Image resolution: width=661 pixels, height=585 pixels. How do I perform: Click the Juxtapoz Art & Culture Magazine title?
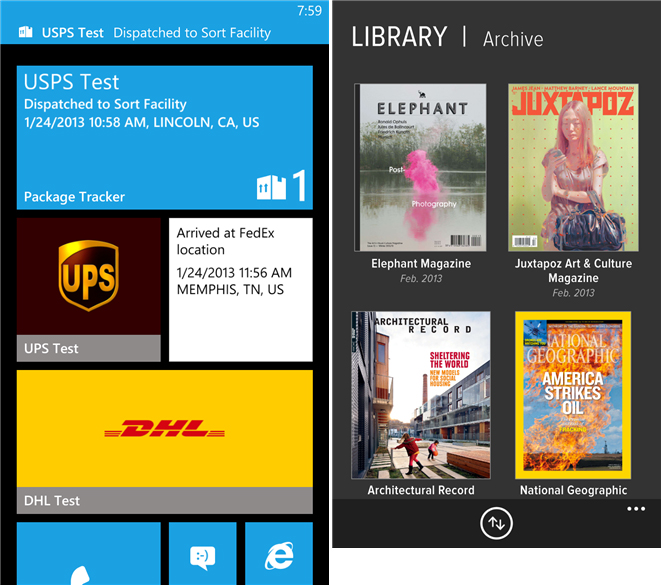click(x=573, y=271)
